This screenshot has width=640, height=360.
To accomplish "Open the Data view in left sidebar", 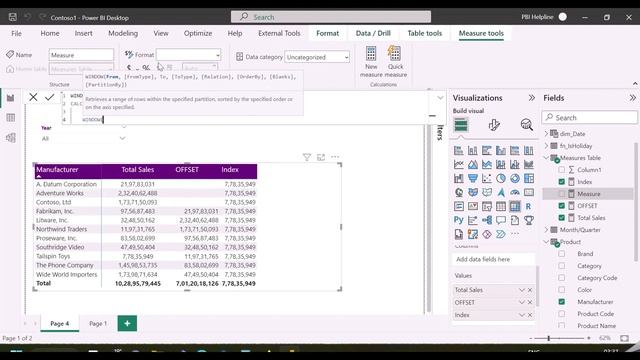I will (11, 118).
